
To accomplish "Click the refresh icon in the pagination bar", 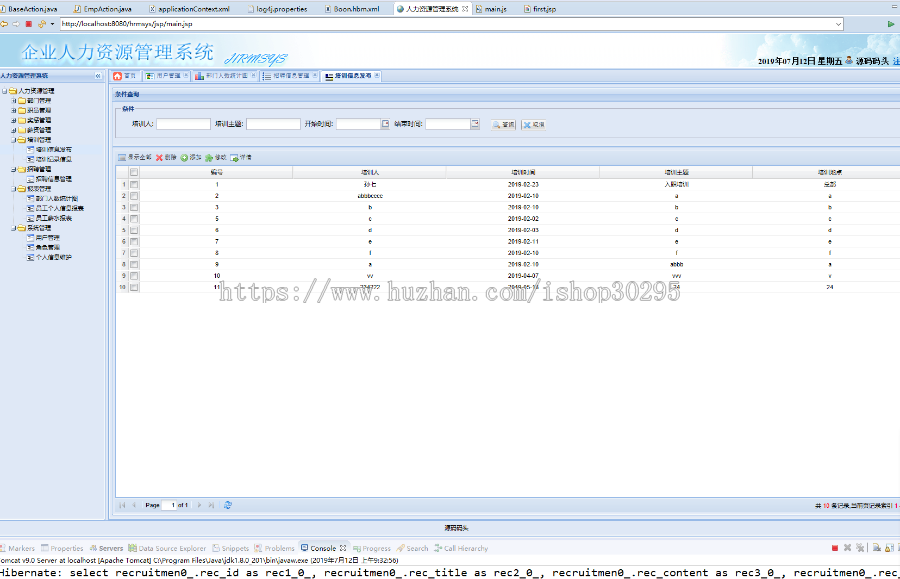I will coord(228,505).
